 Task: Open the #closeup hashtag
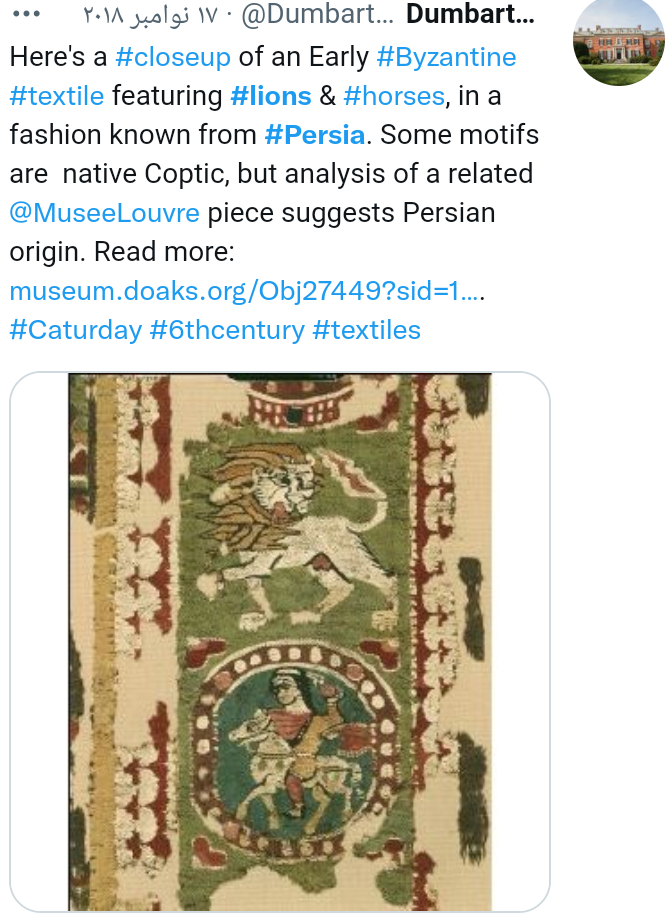click(x=173, y=56)
